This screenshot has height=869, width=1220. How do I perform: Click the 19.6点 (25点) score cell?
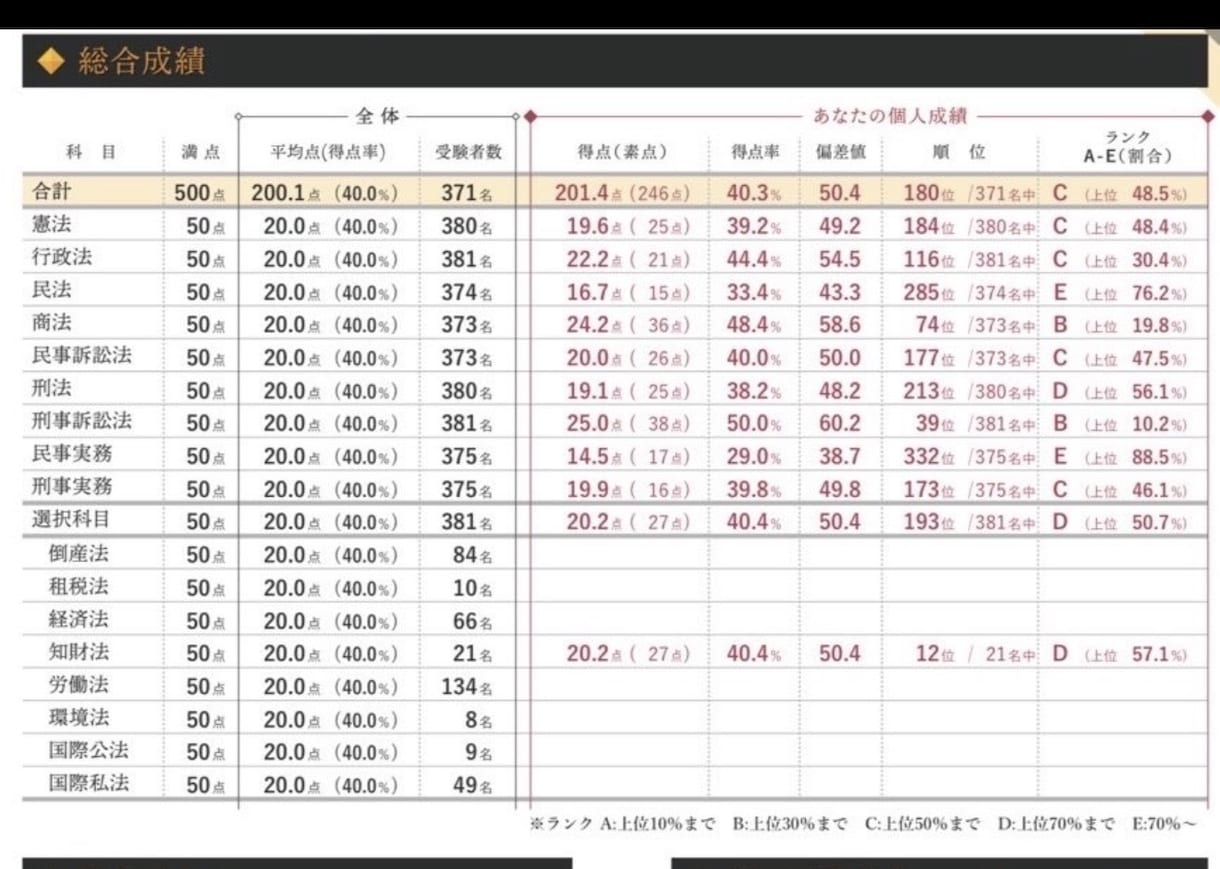628,227
